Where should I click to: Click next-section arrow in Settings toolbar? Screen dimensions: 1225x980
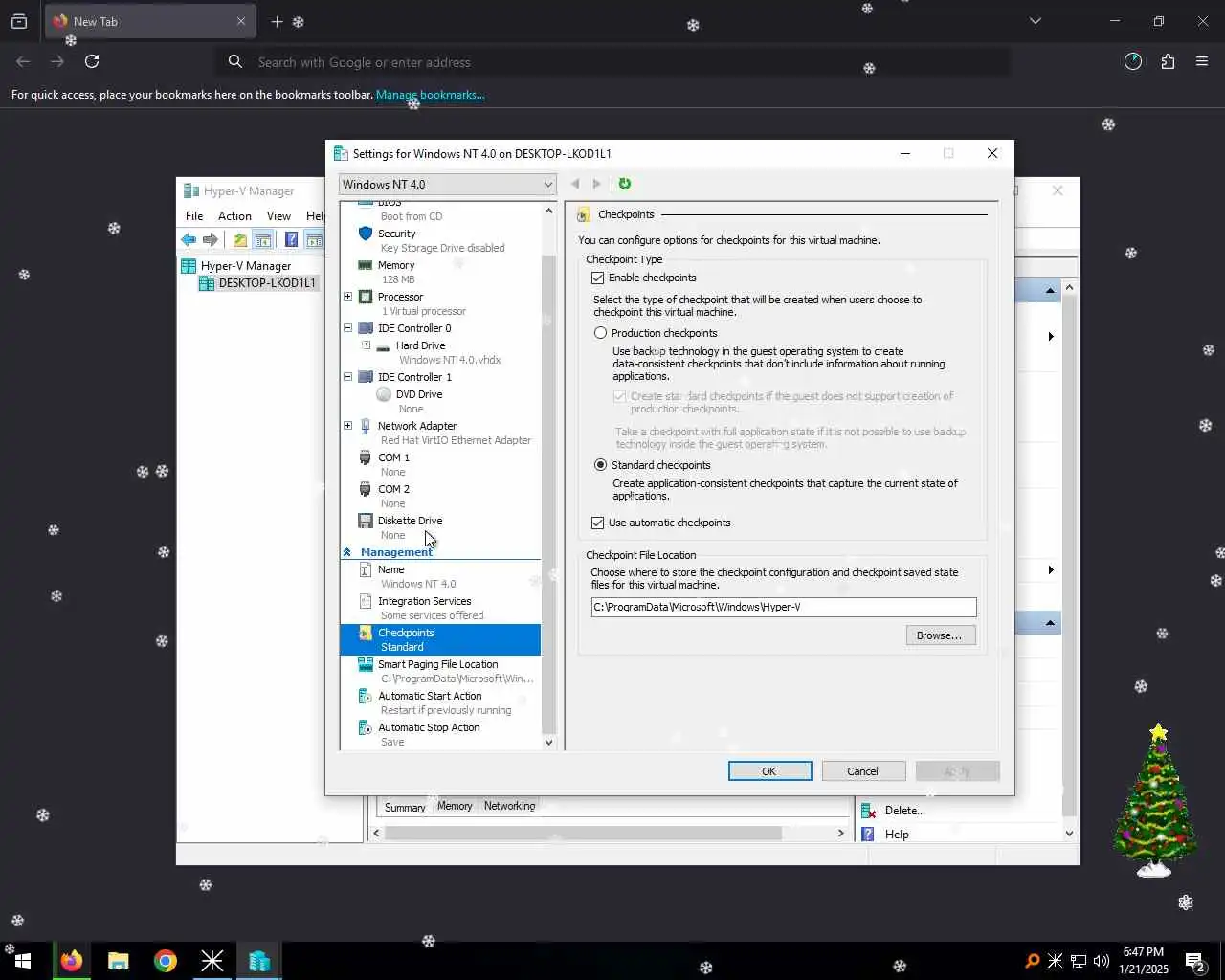click(596, 184)
